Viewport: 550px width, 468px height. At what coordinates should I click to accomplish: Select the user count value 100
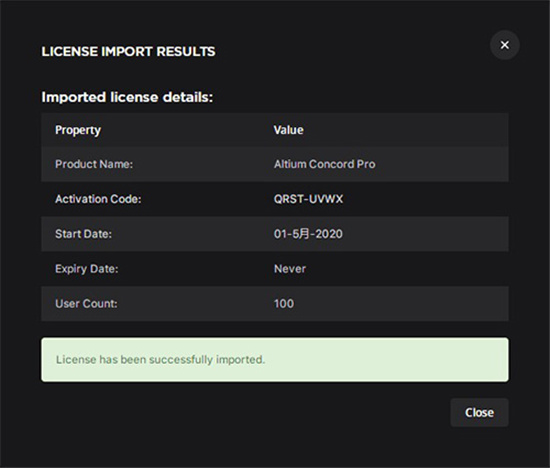pyautogui.click(x=284, y=304)
